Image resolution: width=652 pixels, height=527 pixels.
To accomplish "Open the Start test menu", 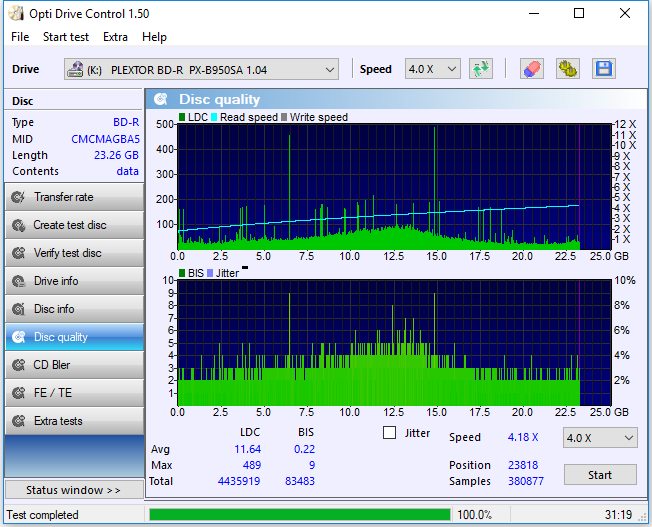I will tap(66, 37).
